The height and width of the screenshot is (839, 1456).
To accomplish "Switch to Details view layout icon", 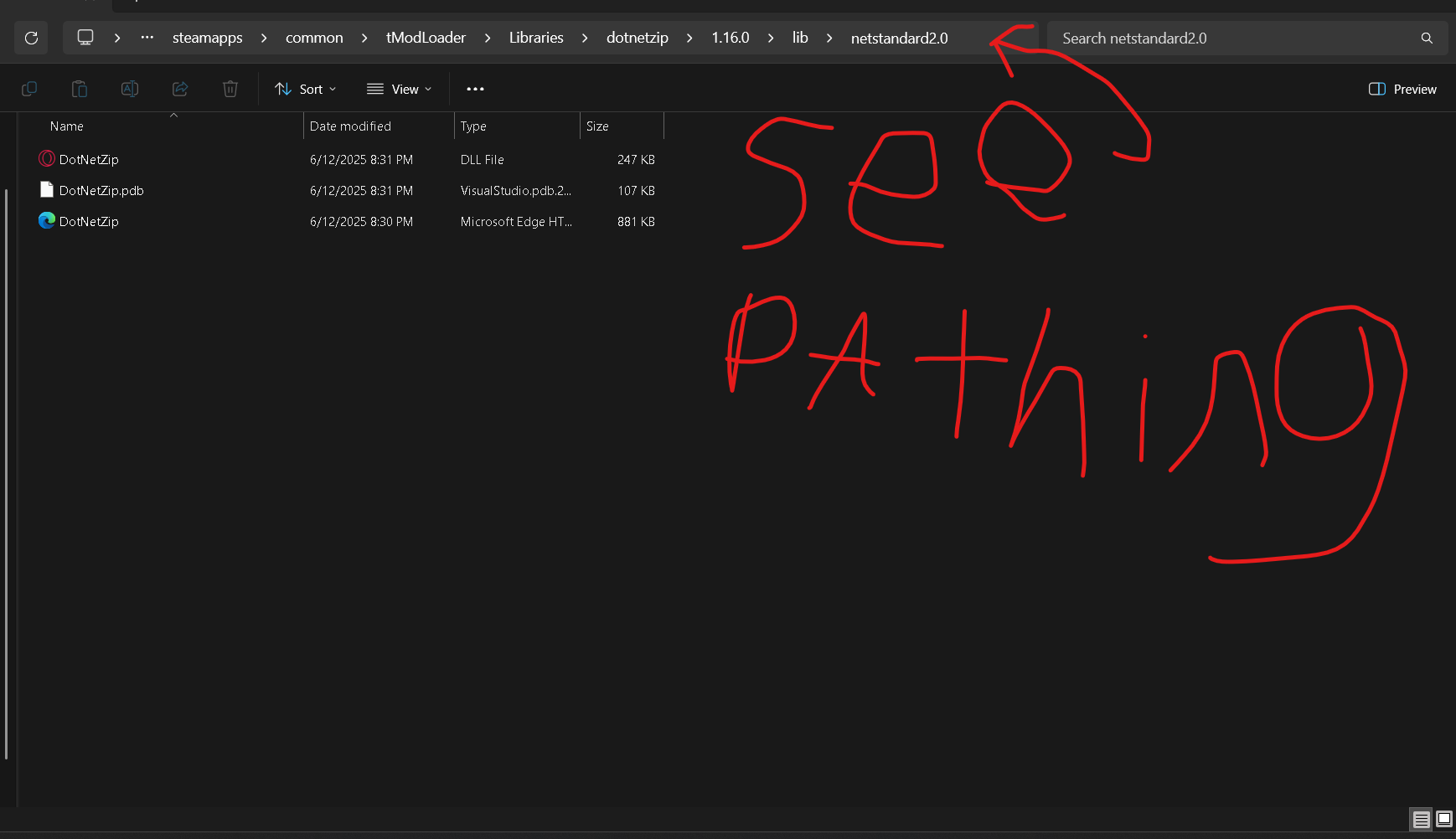I will point(1422,819).
